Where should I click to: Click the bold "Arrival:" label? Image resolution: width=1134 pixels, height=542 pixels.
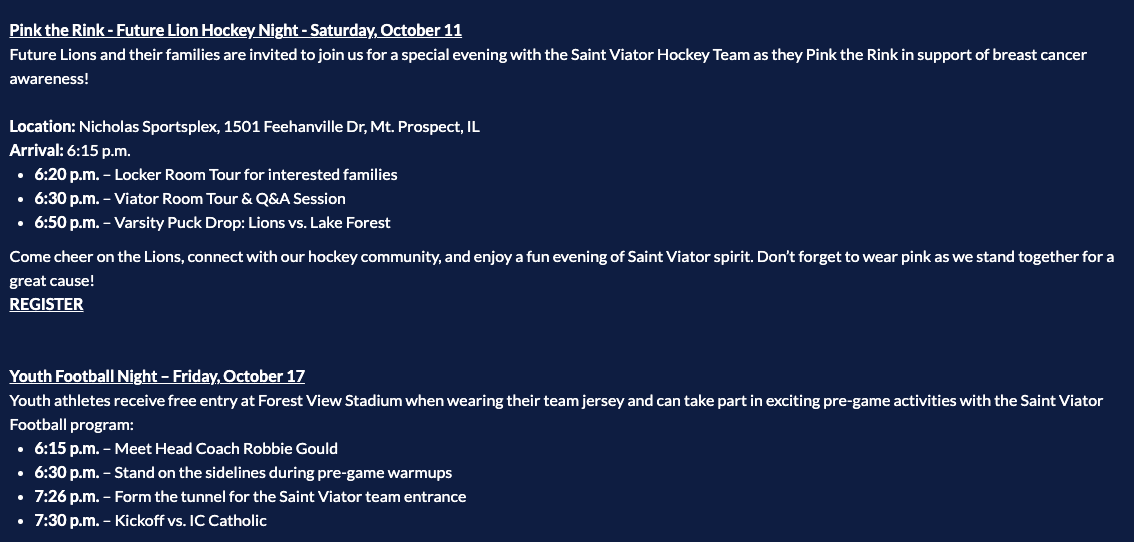tap(36, 151)
